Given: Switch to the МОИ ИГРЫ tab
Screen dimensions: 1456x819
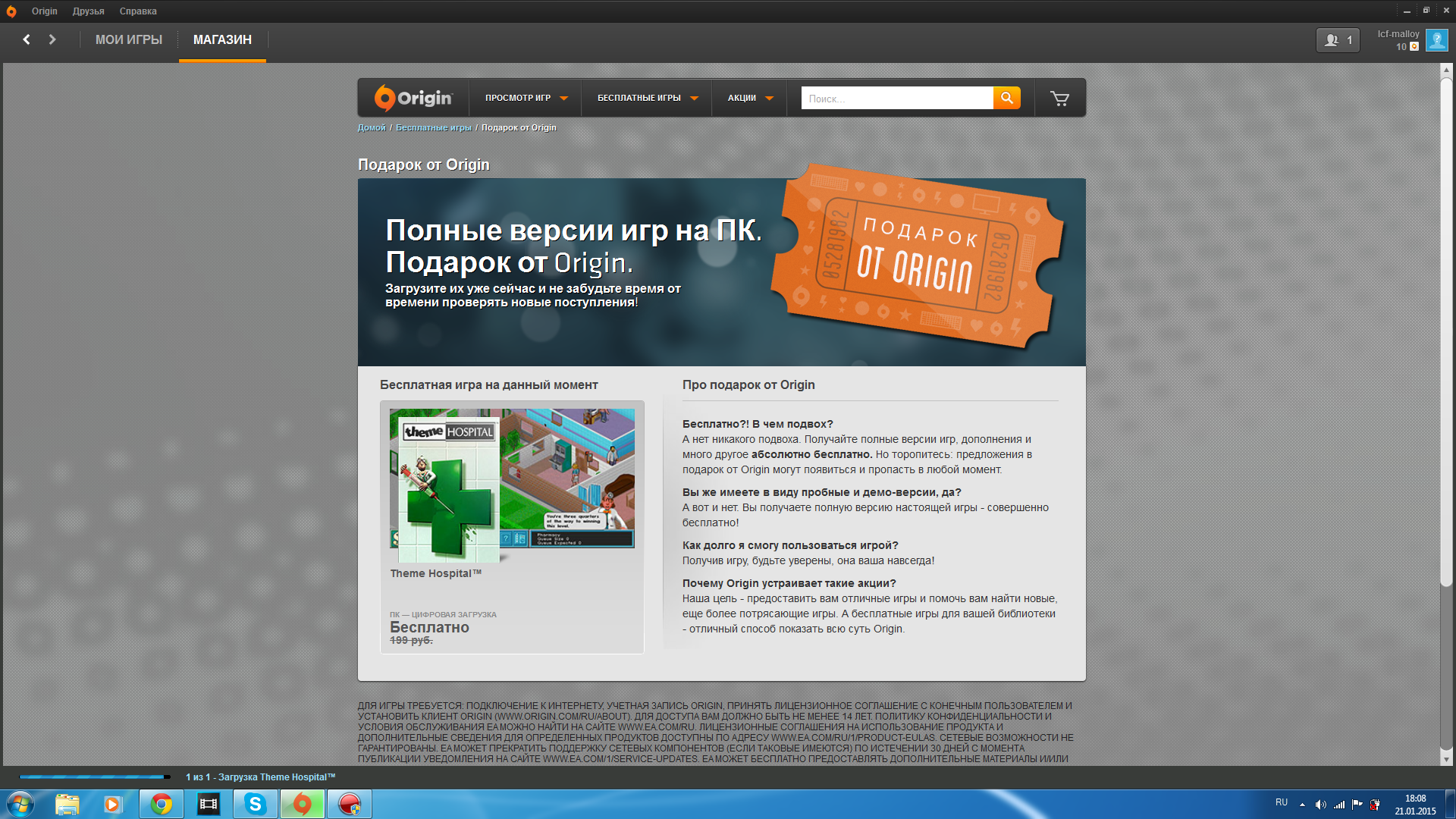Looking at the screenshot, I should 129,39.
